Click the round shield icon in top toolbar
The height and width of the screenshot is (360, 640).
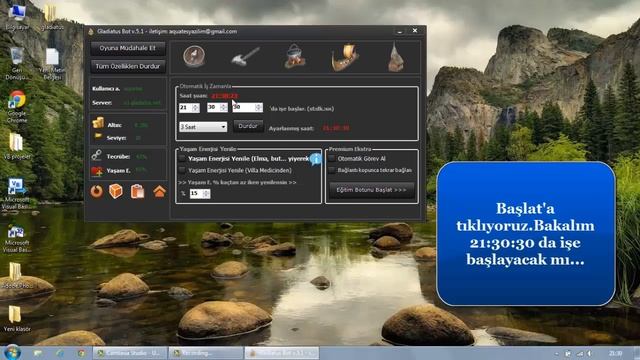[194, 56]
